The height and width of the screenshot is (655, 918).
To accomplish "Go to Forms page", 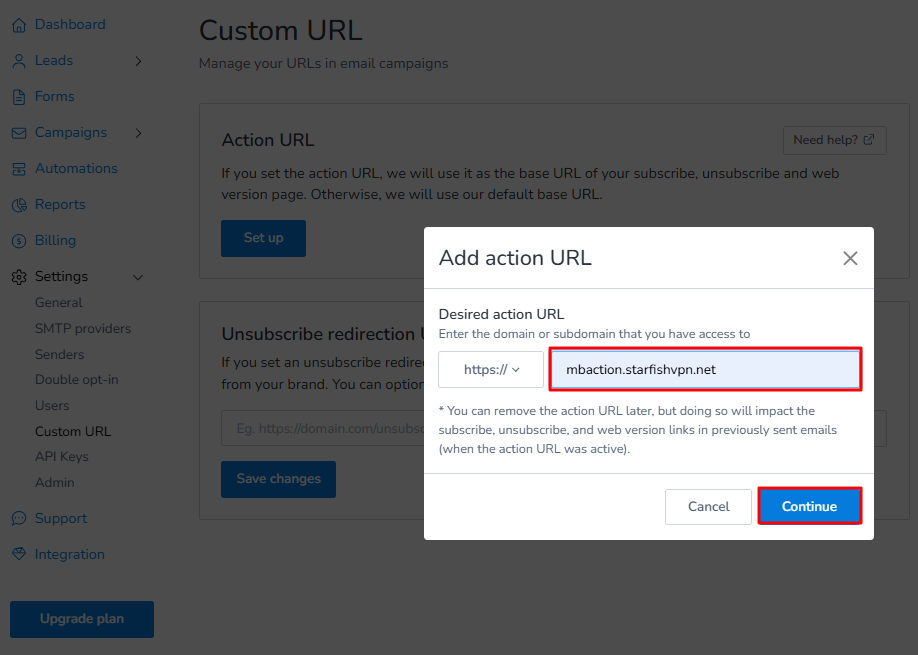I will (54, 97).
